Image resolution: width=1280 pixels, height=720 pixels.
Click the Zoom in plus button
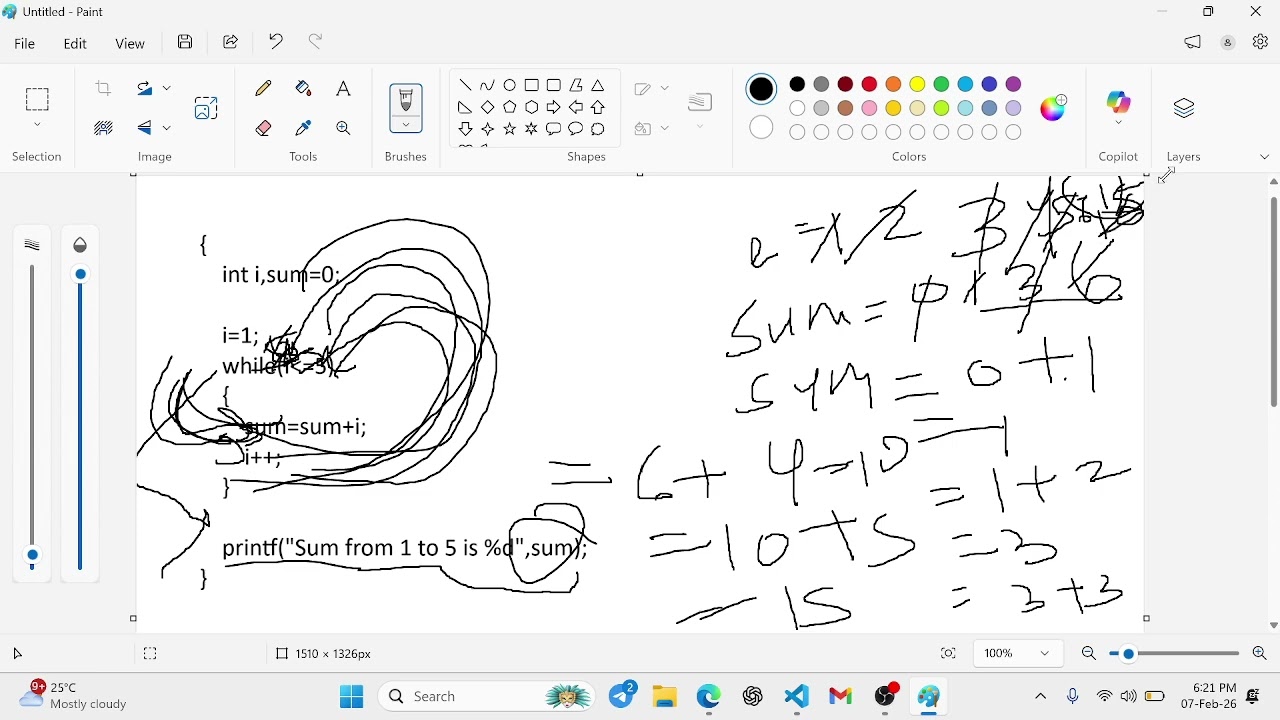click(1261, 655)
